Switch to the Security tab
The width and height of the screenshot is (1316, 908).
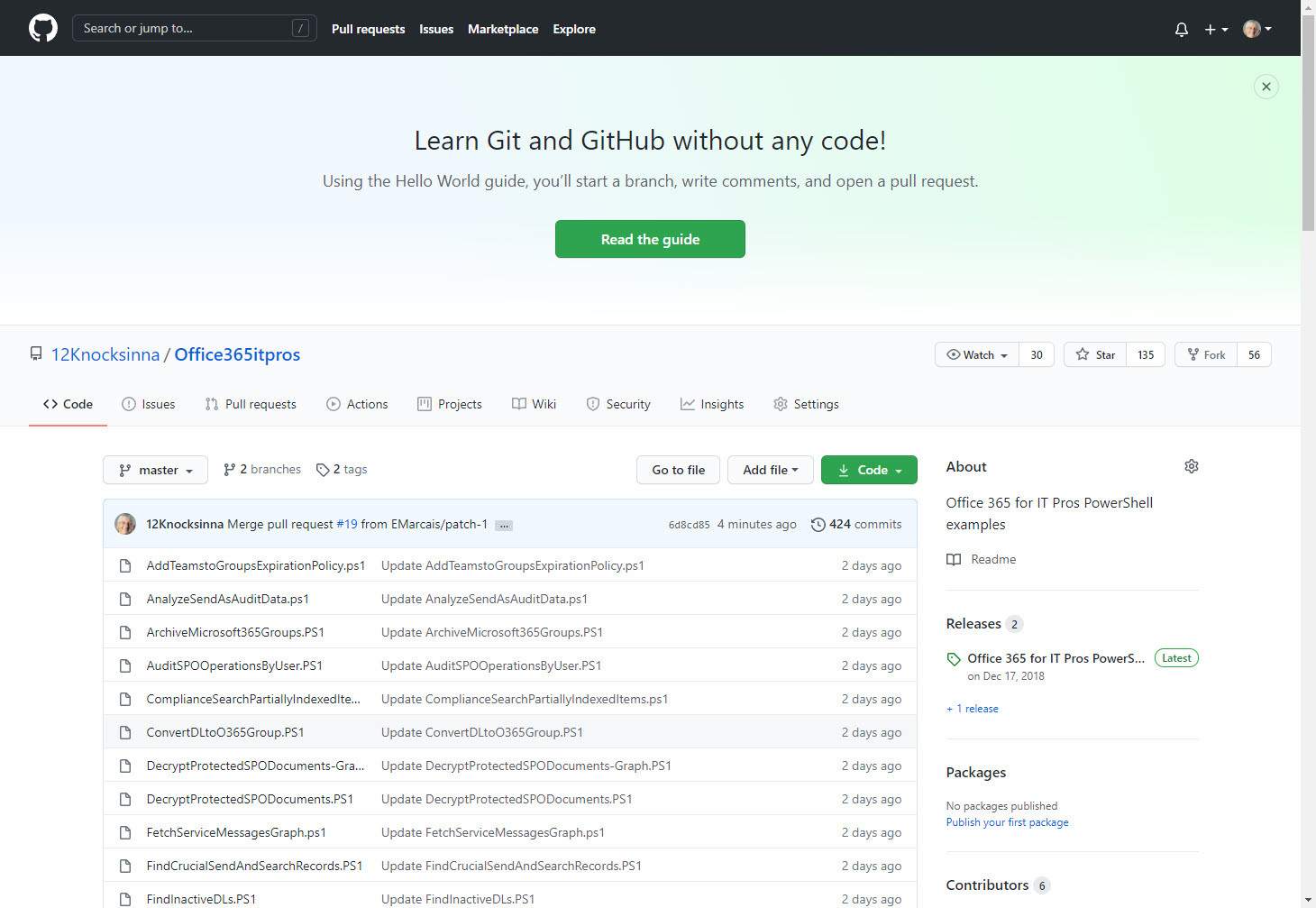pyautogui.click(x=618, y=404)
